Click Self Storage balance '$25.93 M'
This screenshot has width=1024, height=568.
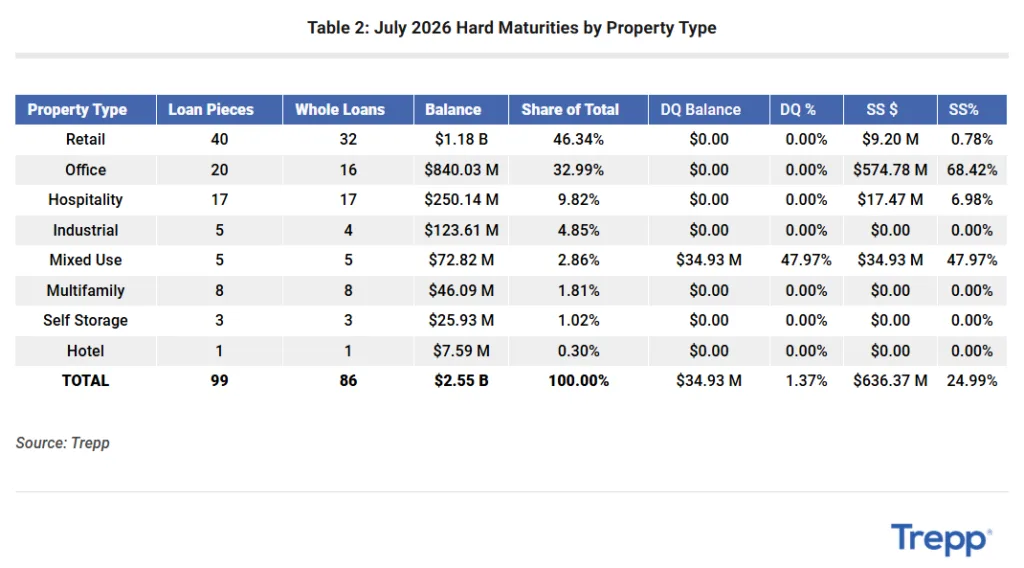461,321
